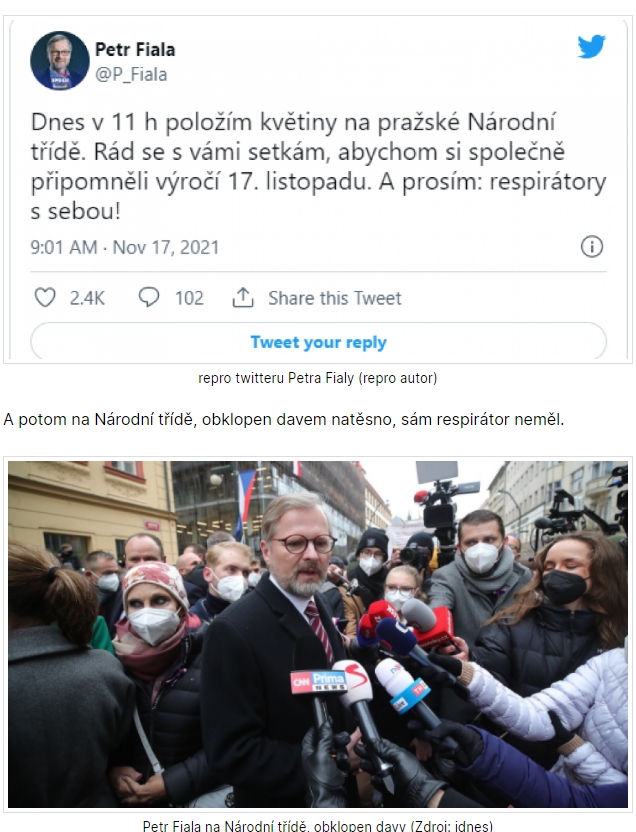Open the photo of crowd with microphones
Viewport: 636px width, 832px height.
pos(318,634)
